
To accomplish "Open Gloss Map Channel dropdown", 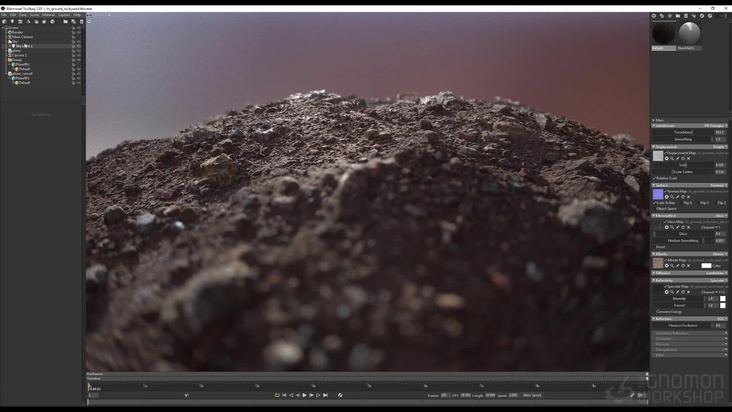I will click(710, 227).
